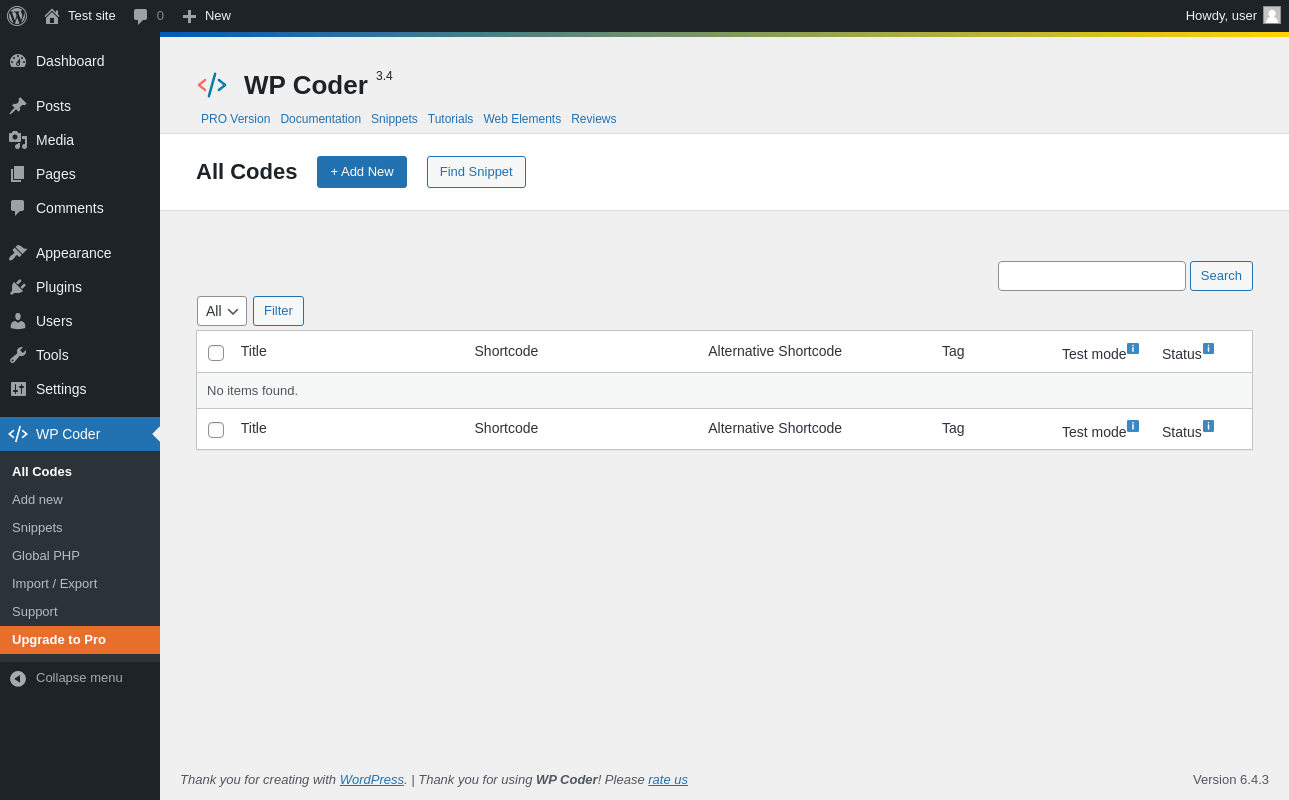Click the Test site admin bar link
Screen dimensions: 1289x800
[92, 16]
